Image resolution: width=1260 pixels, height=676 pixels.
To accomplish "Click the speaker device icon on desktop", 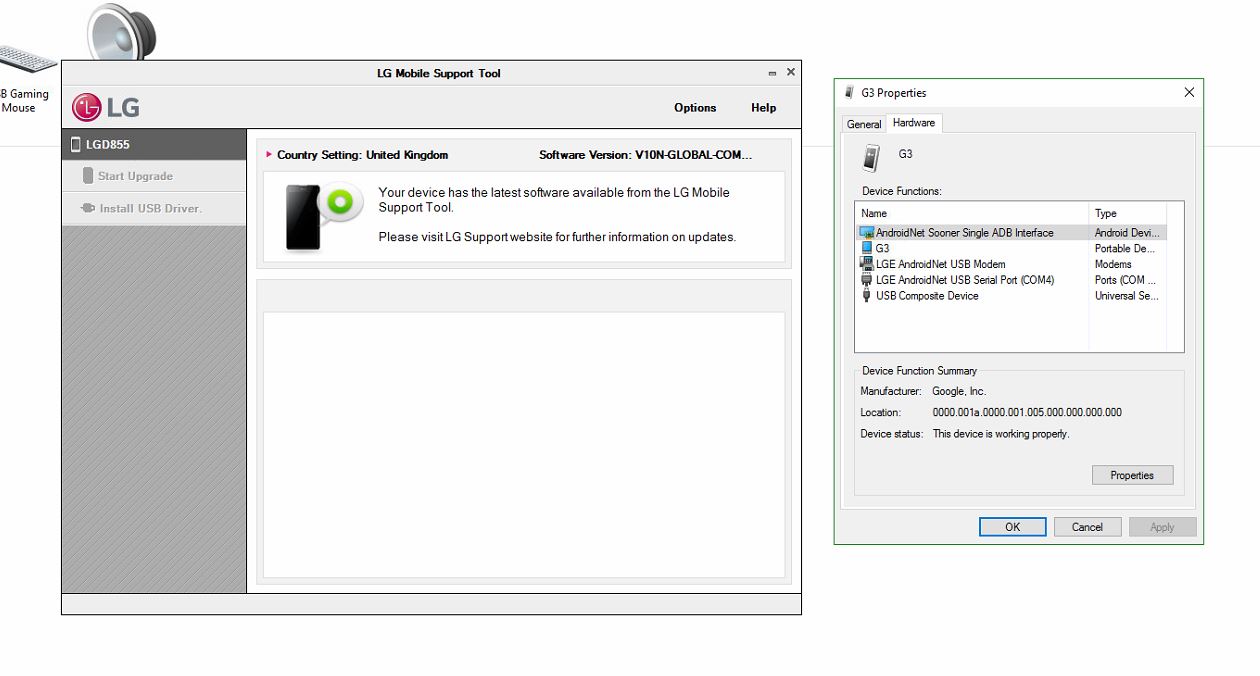I will (120, 32).
